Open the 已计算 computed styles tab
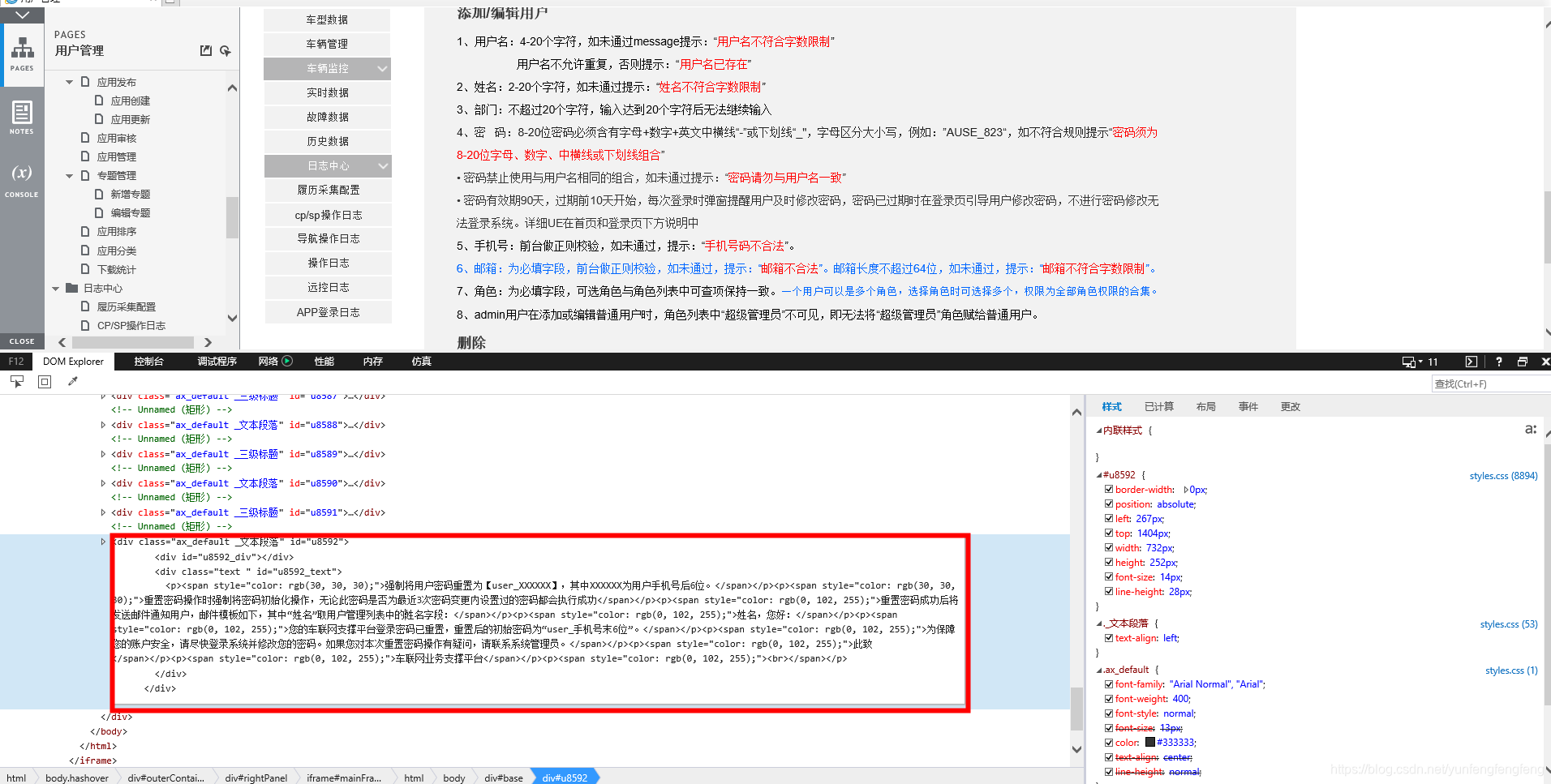 (1159, 407)
